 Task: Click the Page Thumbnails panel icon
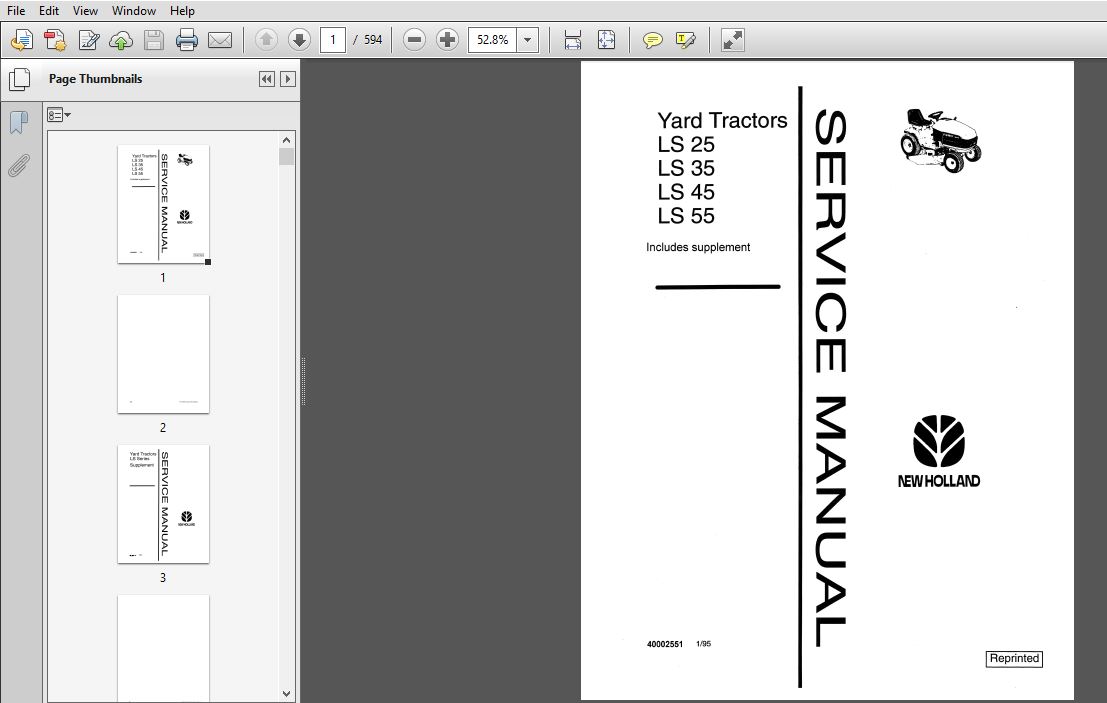(19, 79)
